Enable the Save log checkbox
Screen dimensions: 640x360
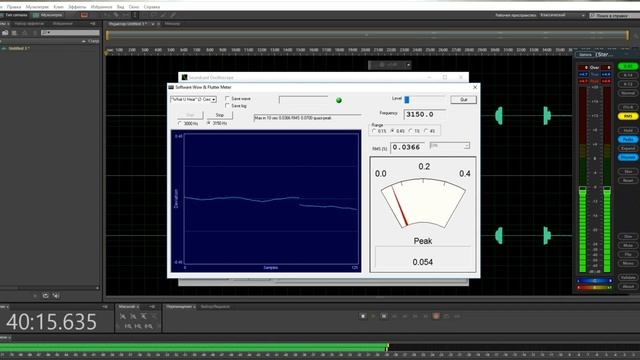pos(228,106)
